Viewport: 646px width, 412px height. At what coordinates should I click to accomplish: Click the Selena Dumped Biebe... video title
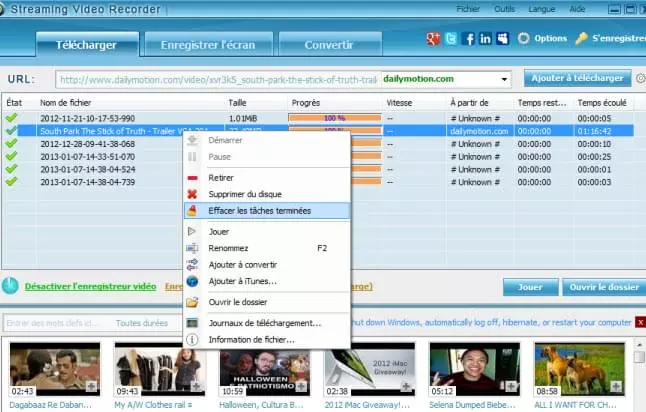[x=472, y=405]
